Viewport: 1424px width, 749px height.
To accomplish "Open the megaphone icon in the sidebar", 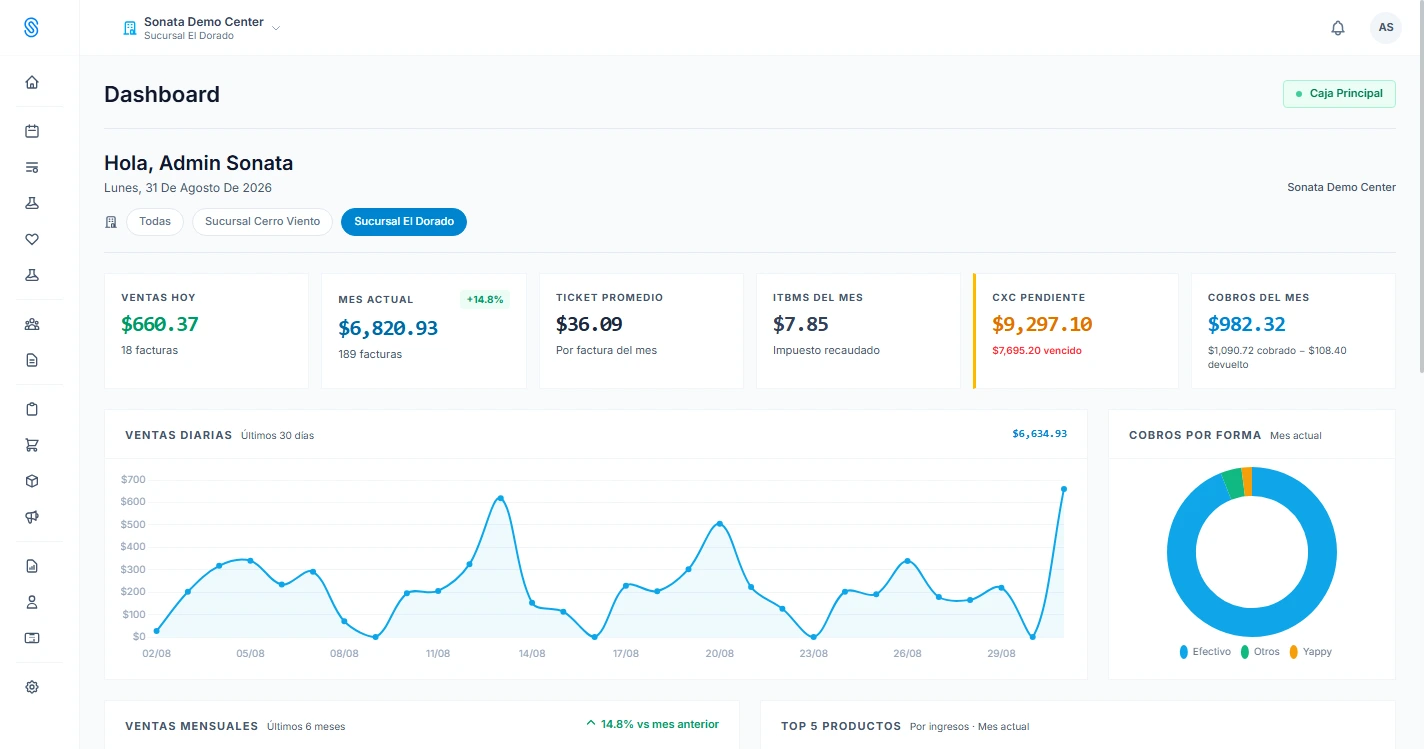I will coord(32,517).
